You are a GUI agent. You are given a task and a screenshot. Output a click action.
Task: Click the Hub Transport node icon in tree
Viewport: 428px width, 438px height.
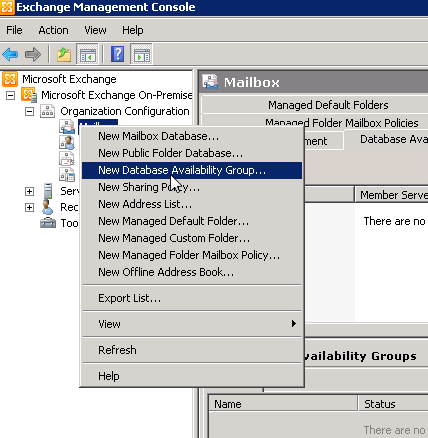[x=67, y=159]
